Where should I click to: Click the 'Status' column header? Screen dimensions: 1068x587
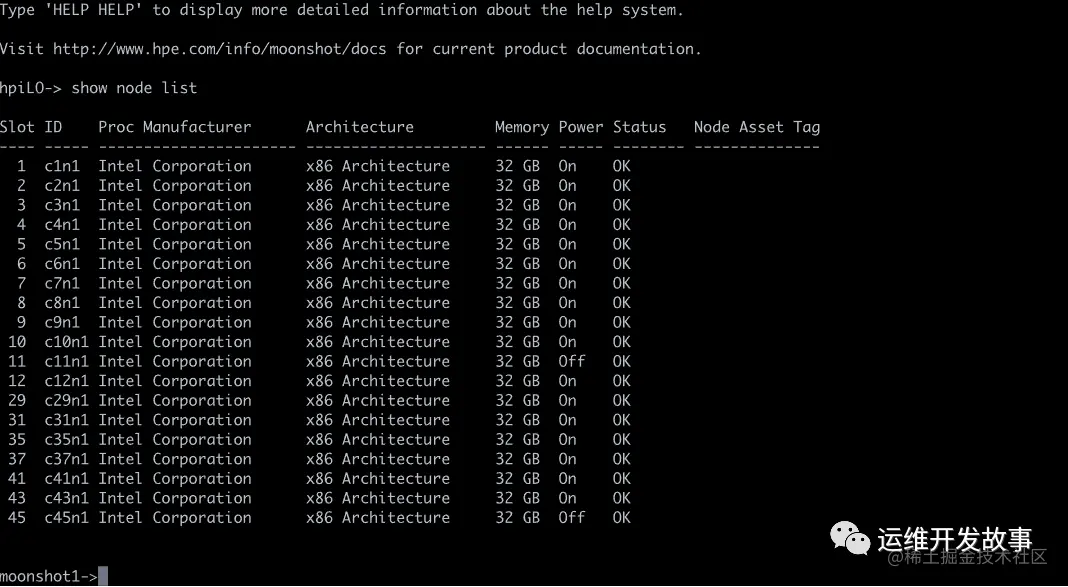point(639,127)
